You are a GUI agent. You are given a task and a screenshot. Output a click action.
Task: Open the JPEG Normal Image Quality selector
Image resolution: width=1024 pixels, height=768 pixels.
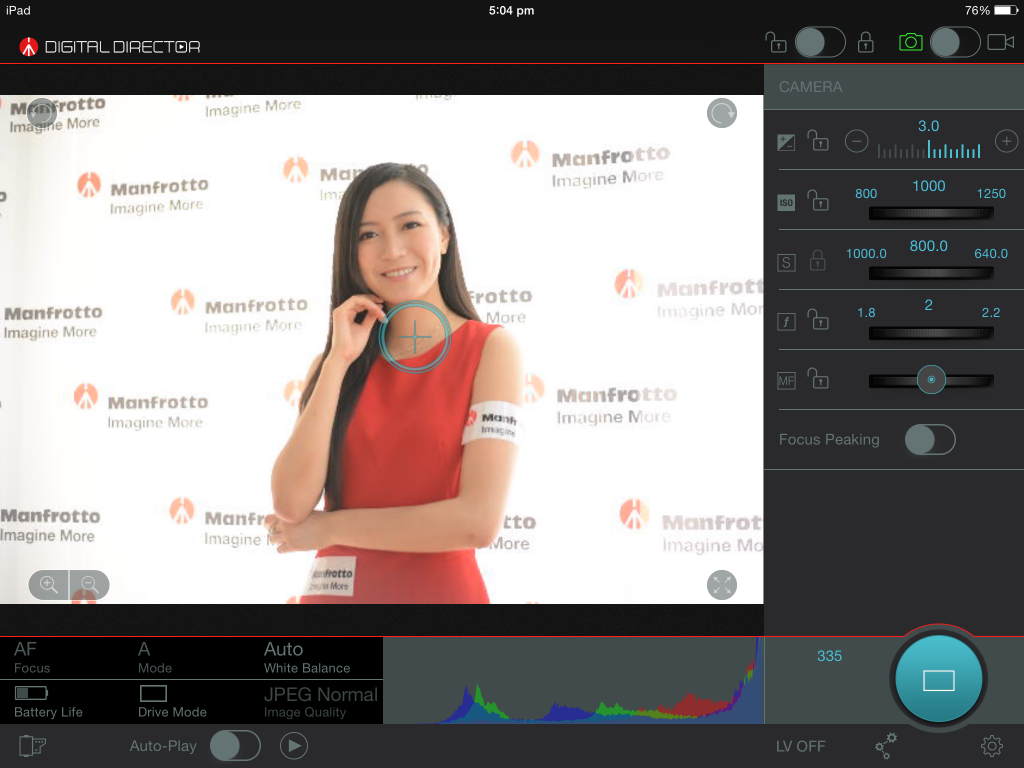coord(321,701)
